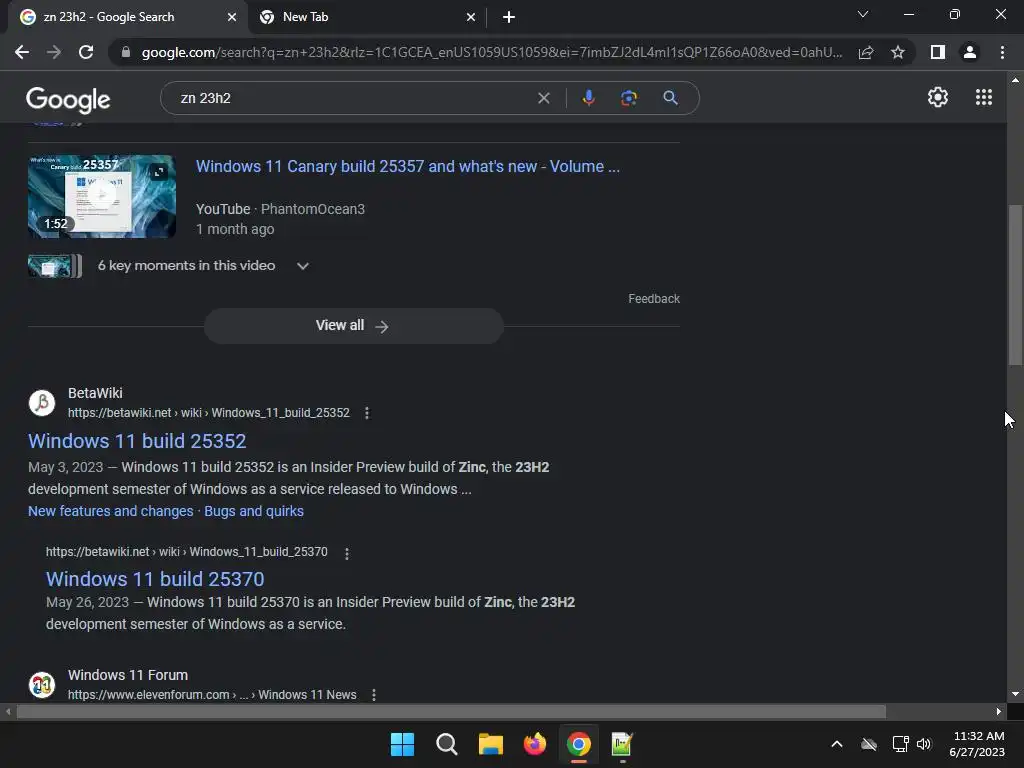Go to Google homepage via logo
The width and height of the screenshot is (1024, 768).
[68, 99]
